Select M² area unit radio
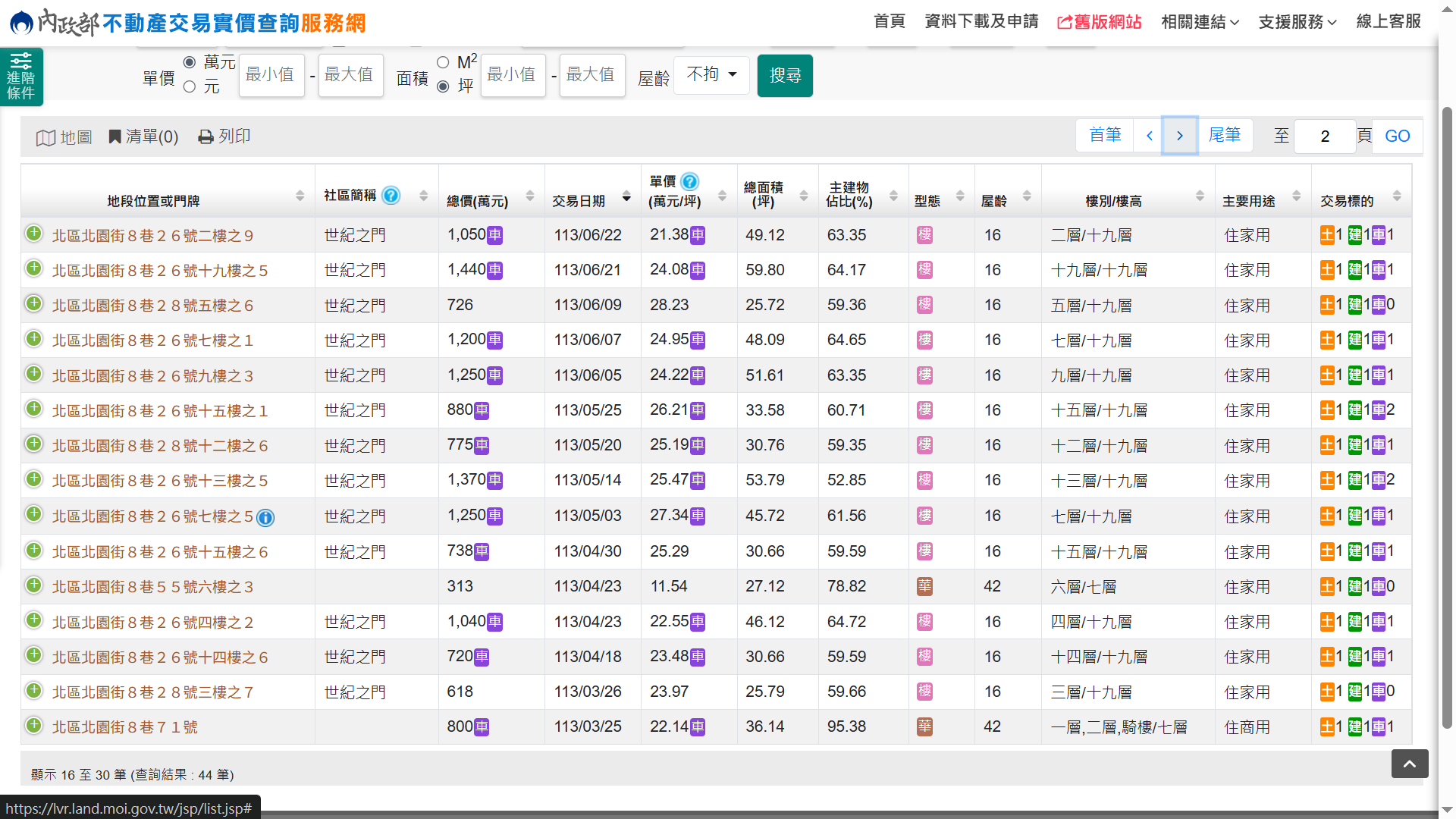 pos(443,62)
